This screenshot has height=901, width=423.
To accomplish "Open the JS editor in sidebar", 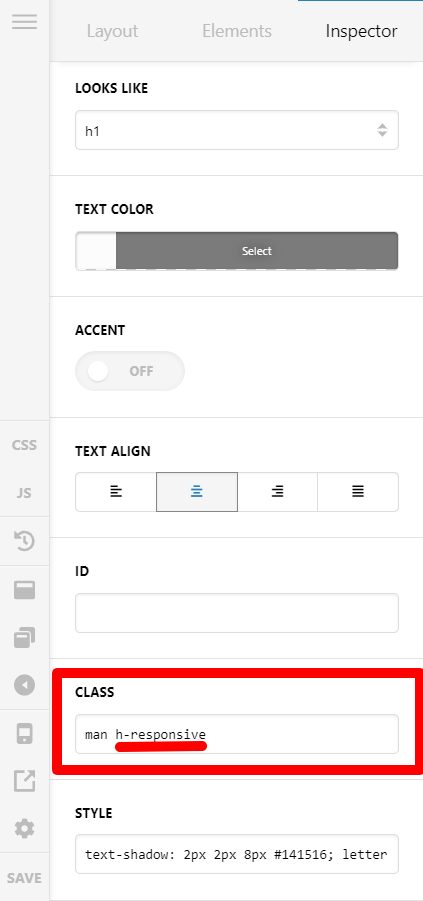I will click(x=24, y=493).
